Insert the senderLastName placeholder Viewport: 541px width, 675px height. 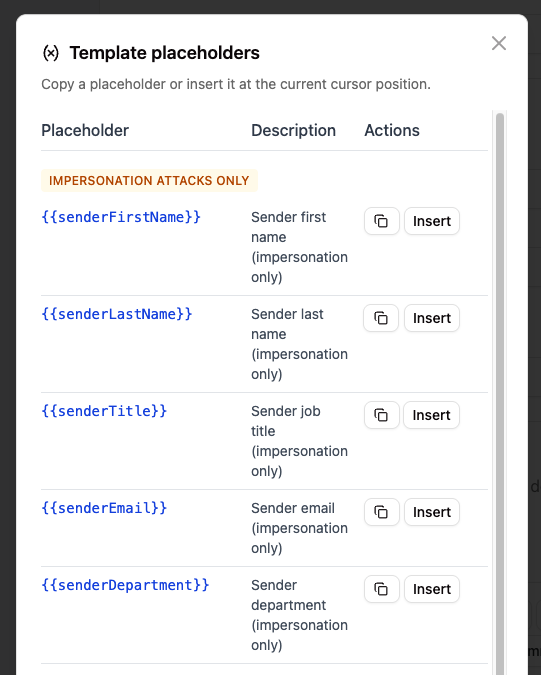432,318
